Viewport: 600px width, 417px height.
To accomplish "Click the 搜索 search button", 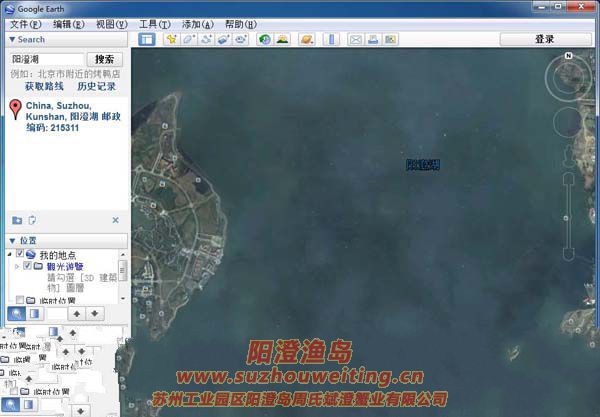I will point(102,59).
